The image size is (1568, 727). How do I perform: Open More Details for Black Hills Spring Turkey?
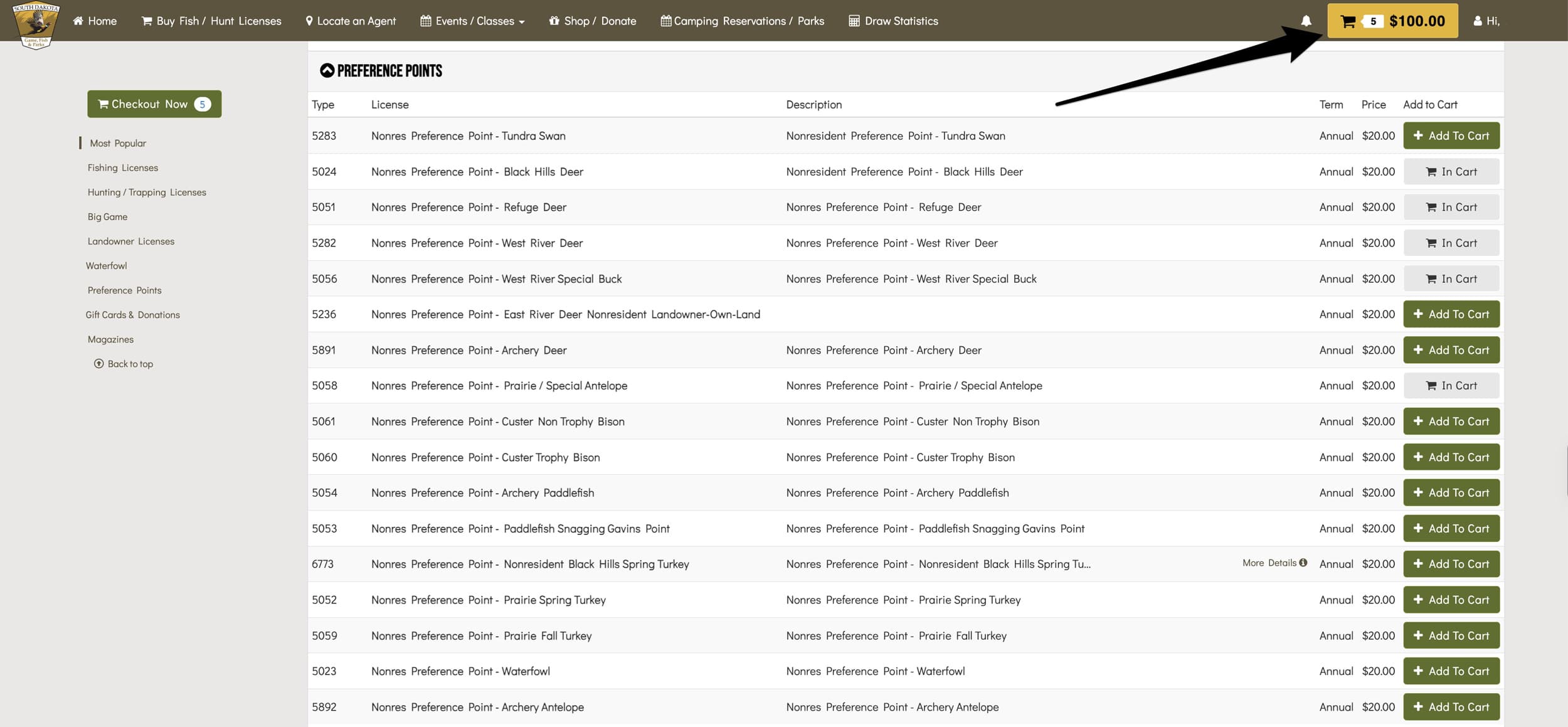tap(1274, 563)
